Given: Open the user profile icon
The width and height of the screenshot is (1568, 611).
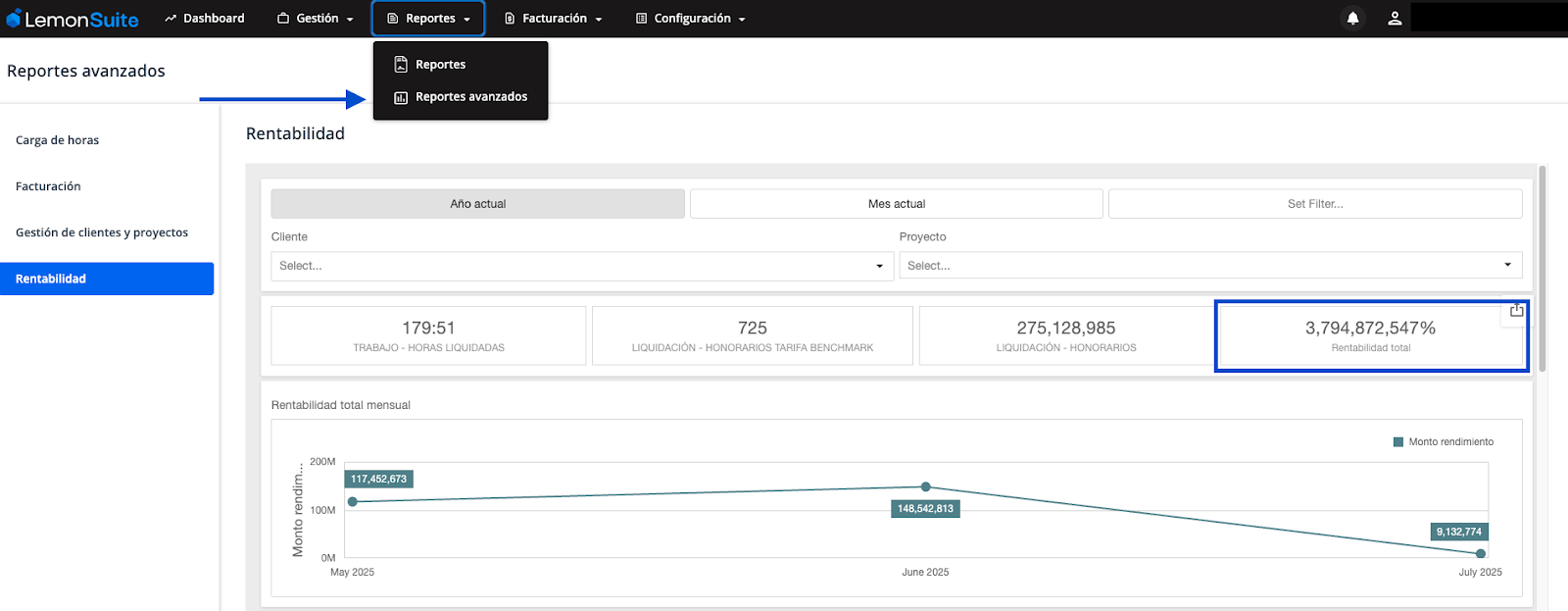Looking at the screenshot, I should [1395, 19].
